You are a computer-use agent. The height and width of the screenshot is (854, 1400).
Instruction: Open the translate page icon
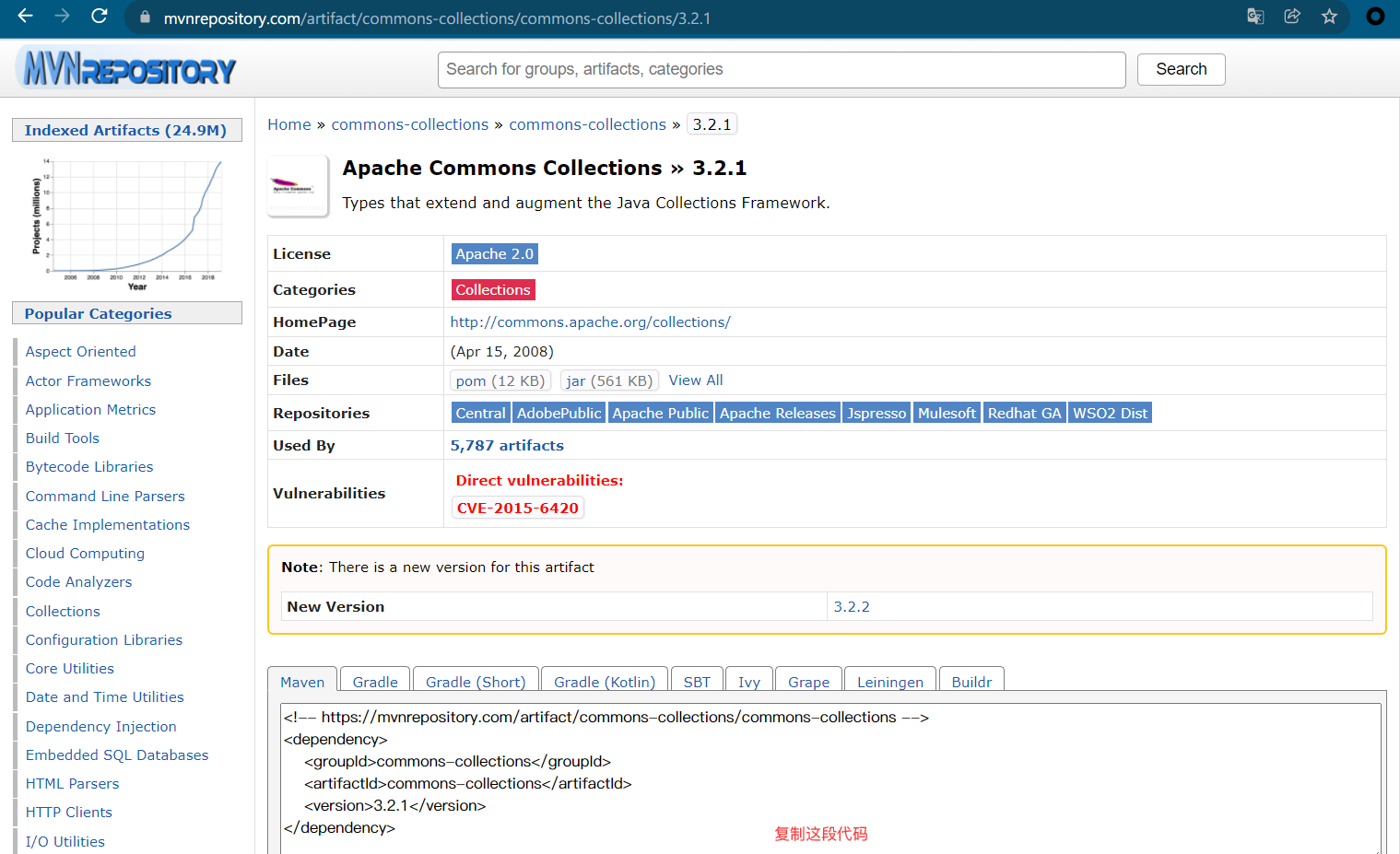pos(1255,16)
